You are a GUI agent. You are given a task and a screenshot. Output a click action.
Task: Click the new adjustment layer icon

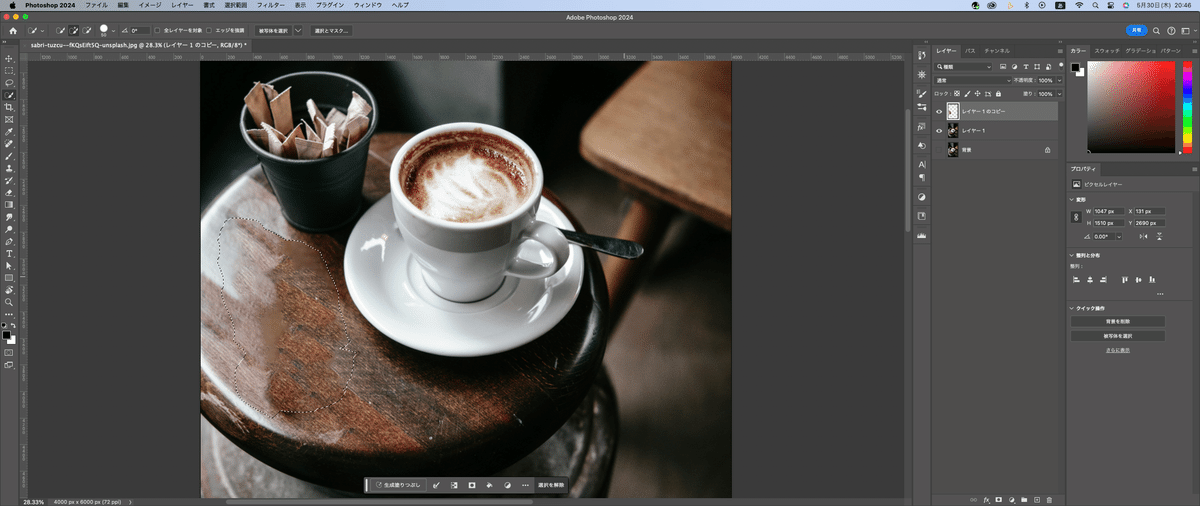point(1011,499)
